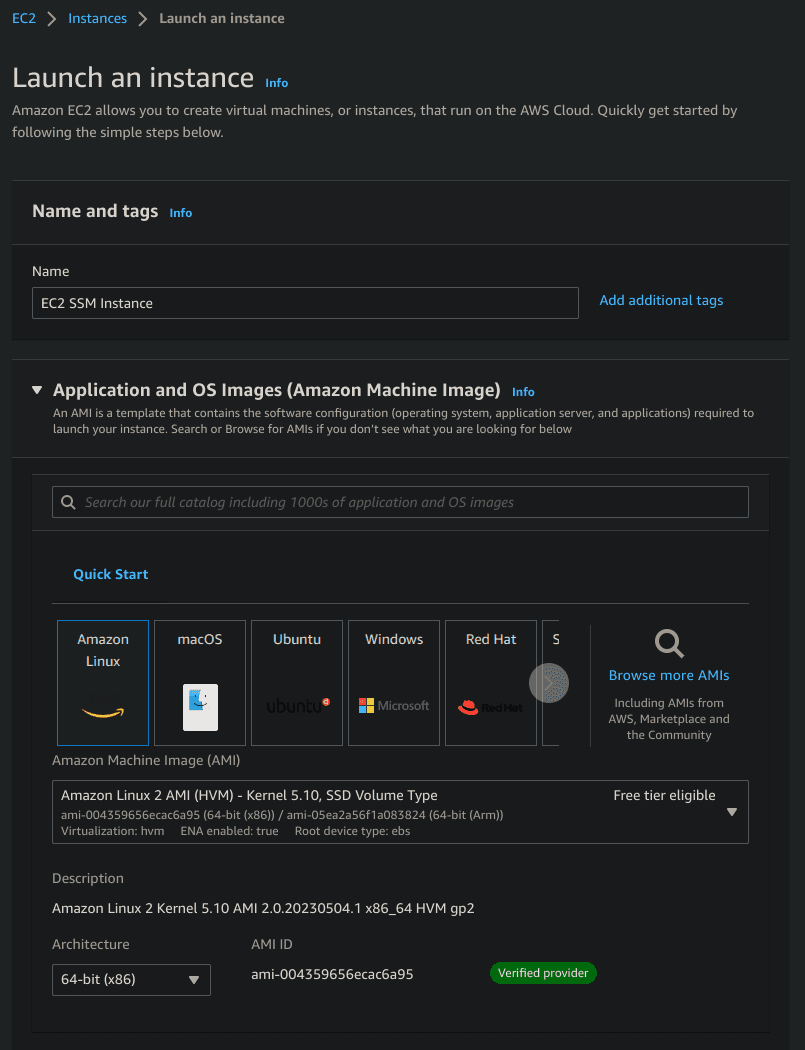Click the right arrow on the OS carousel

[549, 682]
